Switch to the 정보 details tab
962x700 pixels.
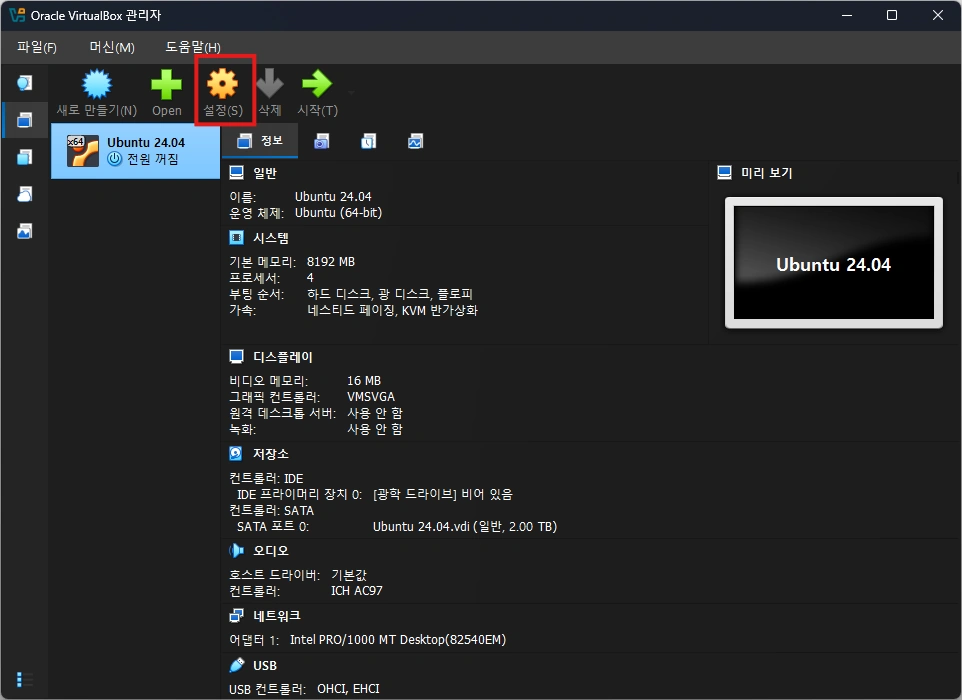tap(260, 141)
